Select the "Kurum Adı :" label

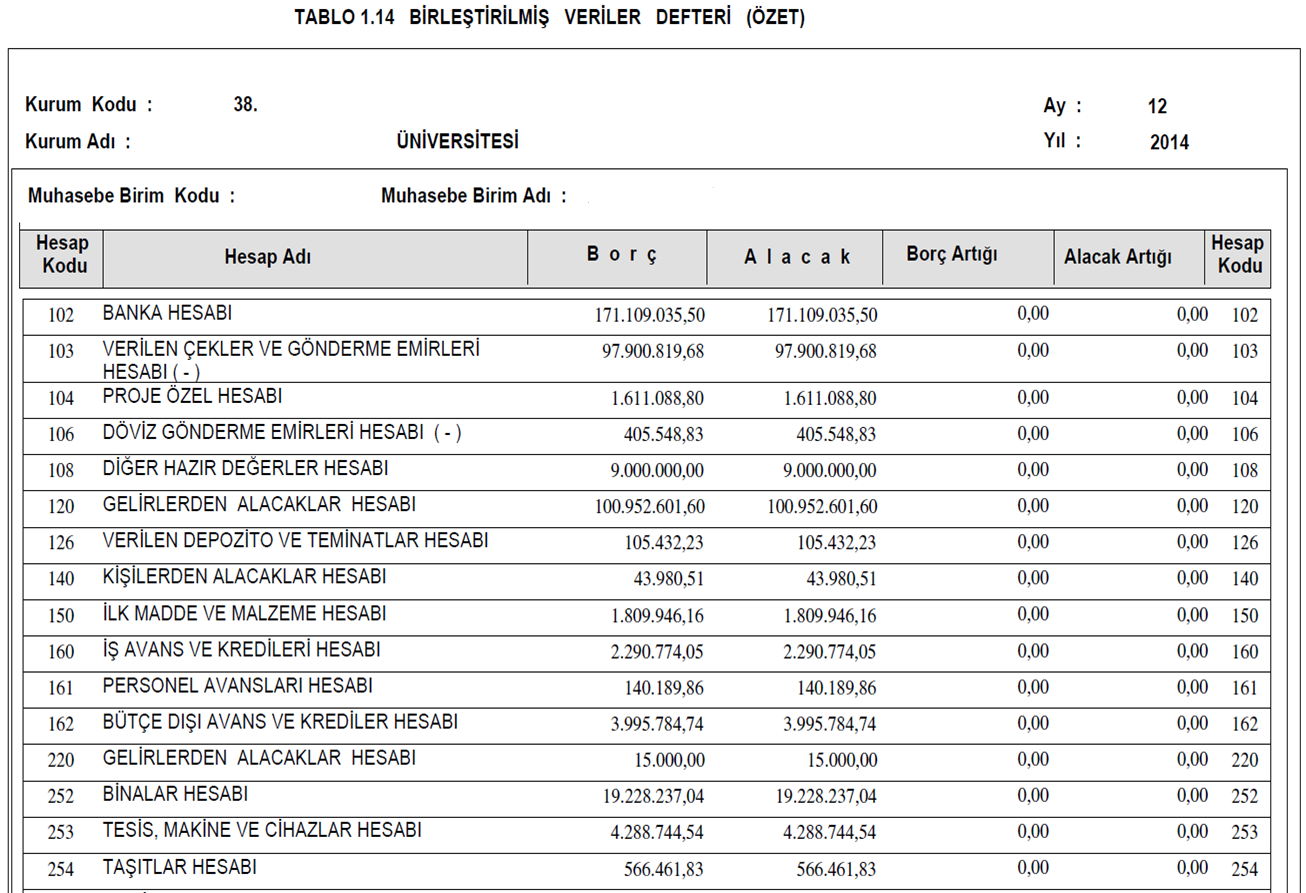(x=78, y=142)
